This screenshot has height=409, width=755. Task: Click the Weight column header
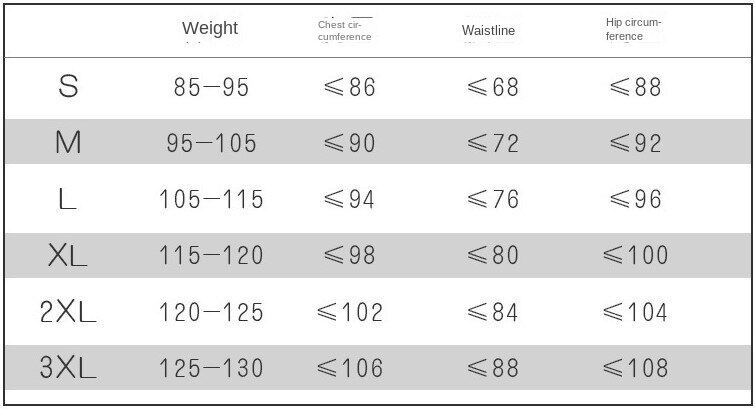pyautogui.click(x=210, y=27)
